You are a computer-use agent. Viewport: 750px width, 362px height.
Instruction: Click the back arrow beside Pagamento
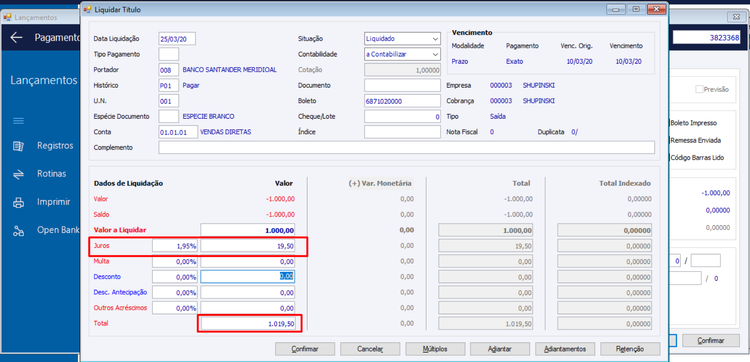click(x=16, y=38)
